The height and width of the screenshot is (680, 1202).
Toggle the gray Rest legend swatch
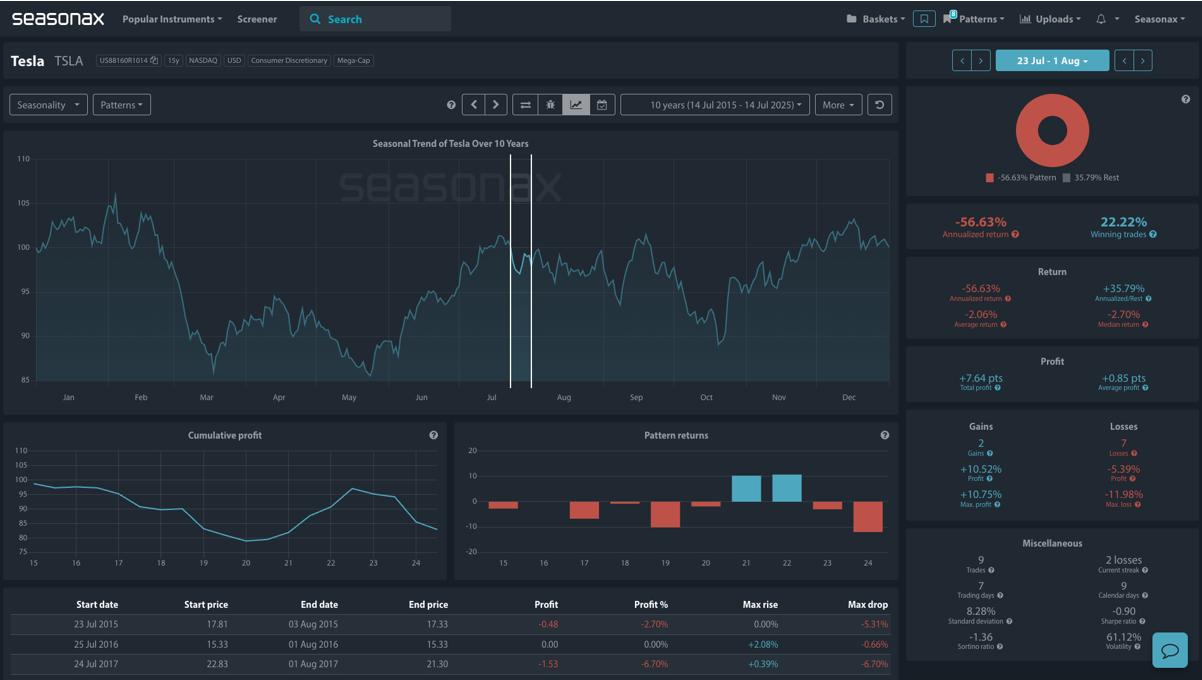(1066, 178)
